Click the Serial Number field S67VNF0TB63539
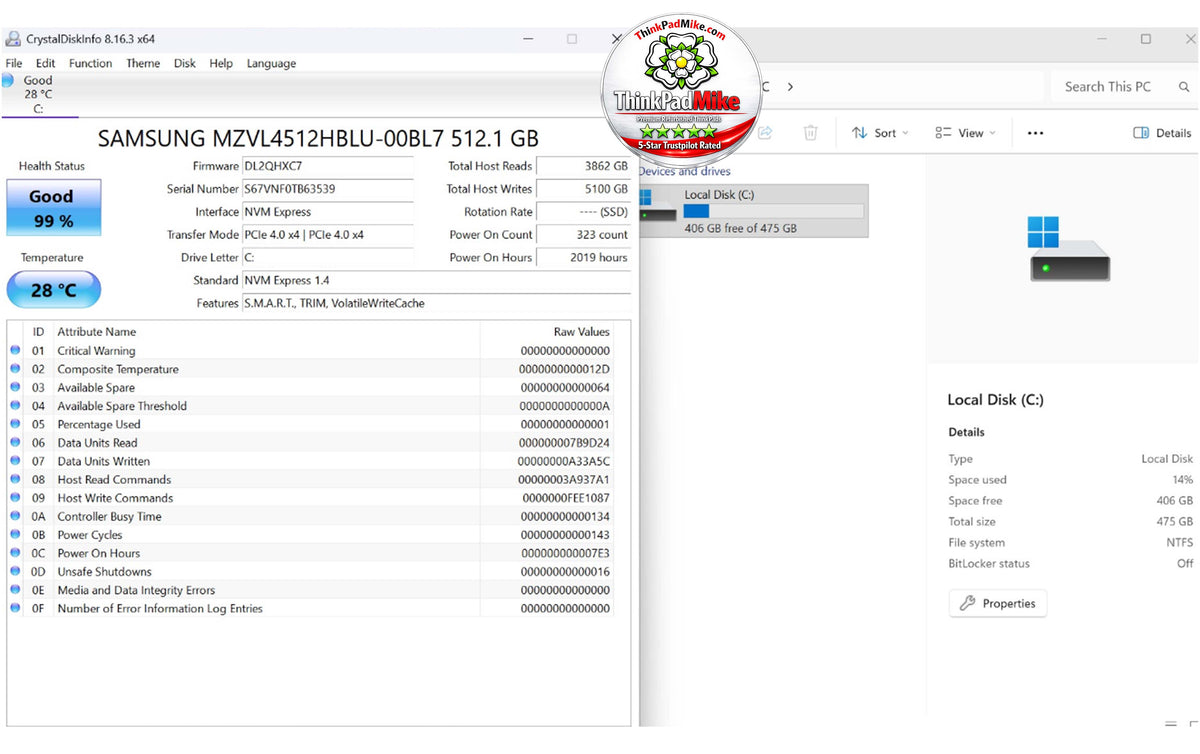 click(327, 189)
